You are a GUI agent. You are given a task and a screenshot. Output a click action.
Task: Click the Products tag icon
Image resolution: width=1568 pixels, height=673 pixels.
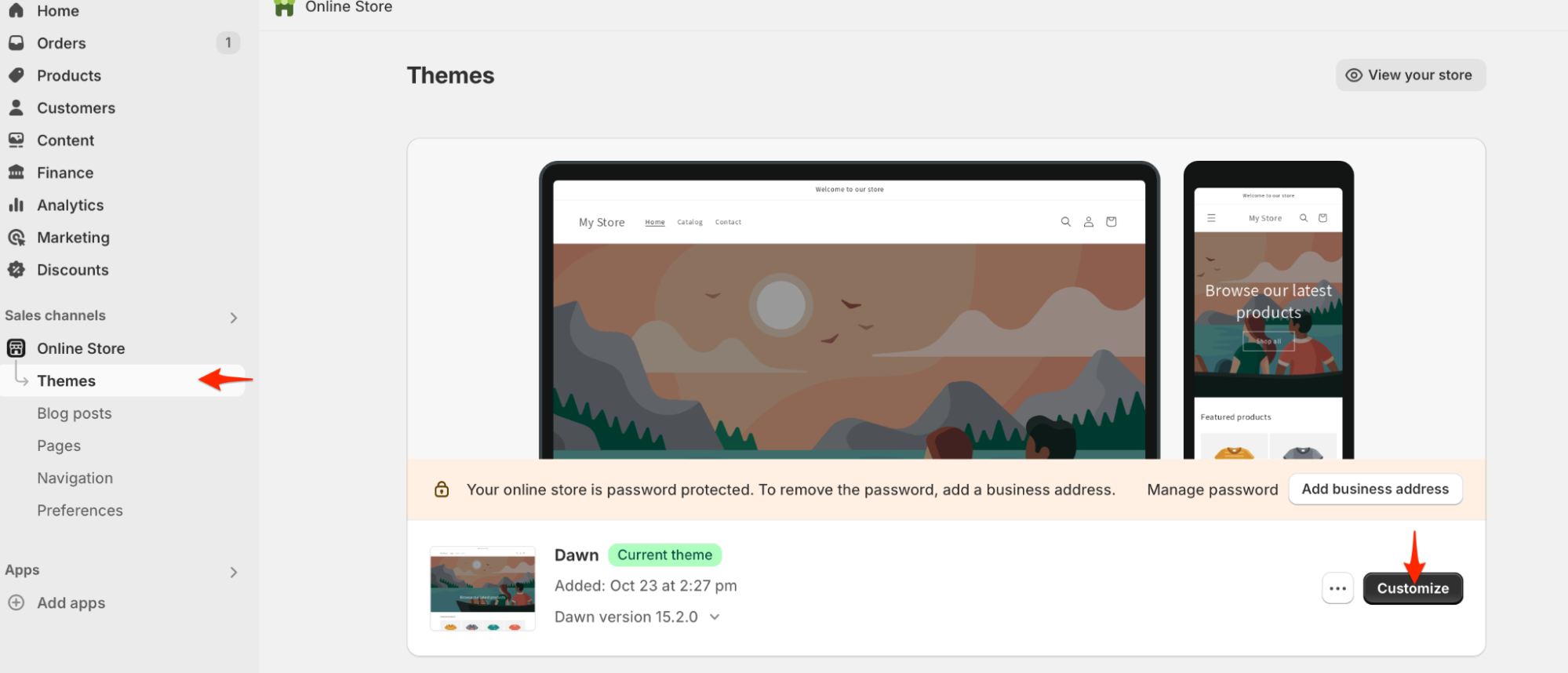(x=16, y=75)
